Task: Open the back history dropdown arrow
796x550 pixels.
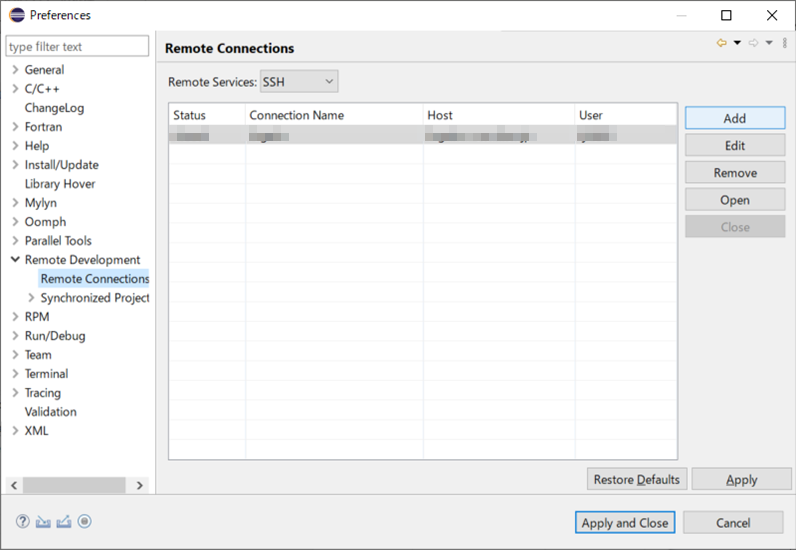Action: [737, 43]
